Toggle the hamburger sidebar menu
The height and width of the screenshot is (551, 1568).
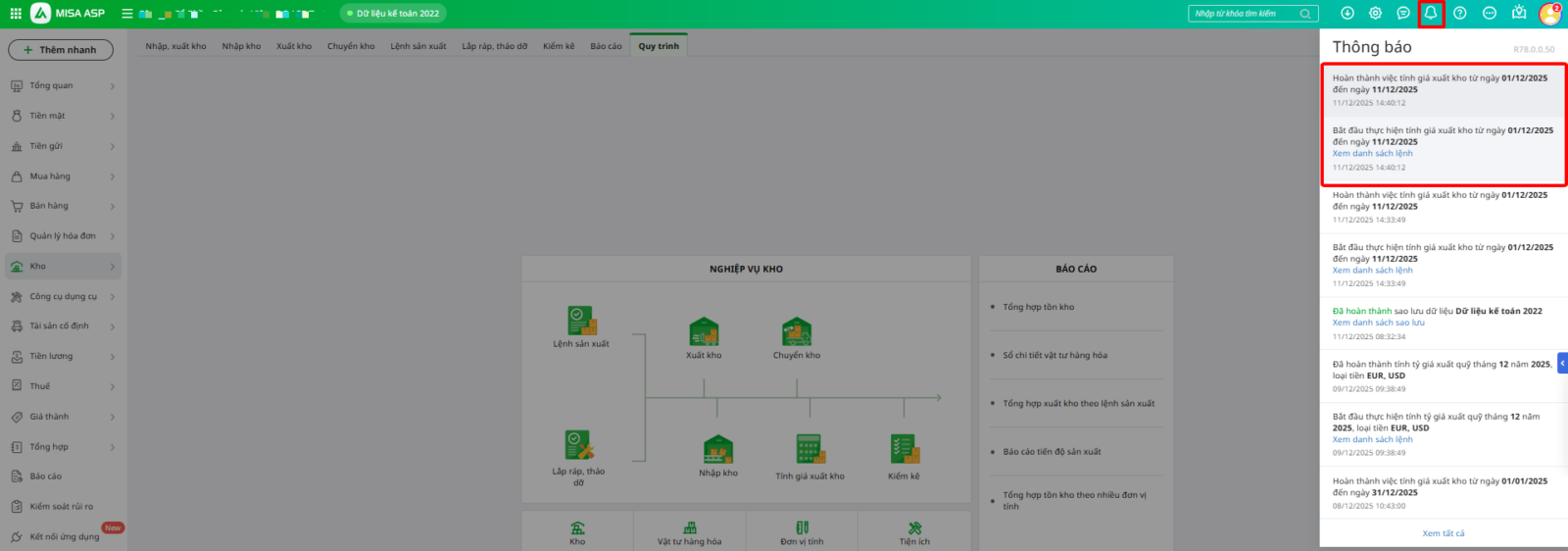coord(127,14)
